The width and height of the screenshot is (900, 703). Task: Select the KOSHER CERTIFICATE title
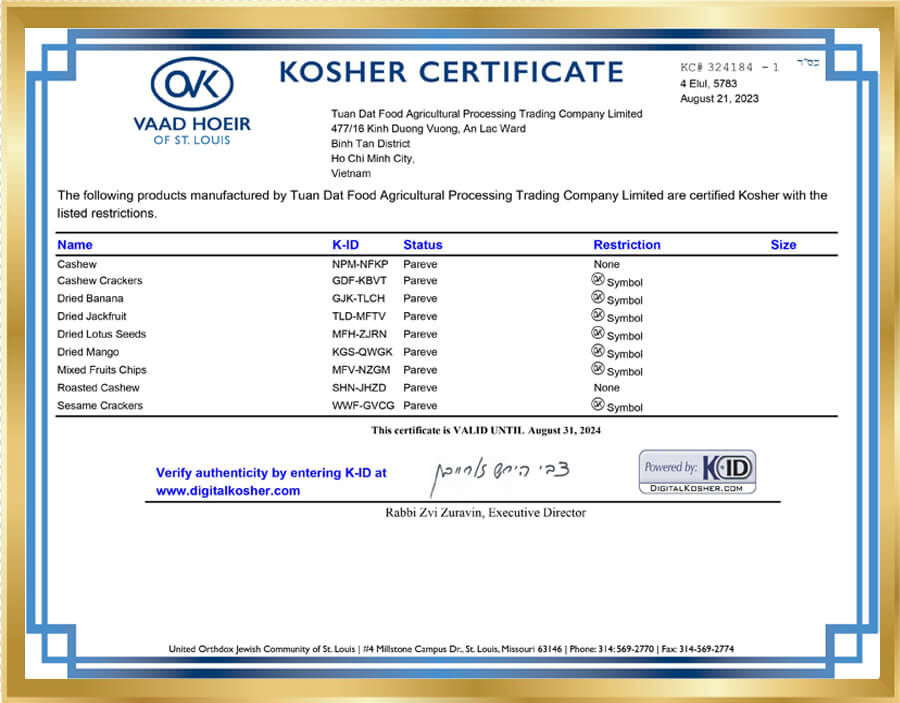tap(451, 72)
